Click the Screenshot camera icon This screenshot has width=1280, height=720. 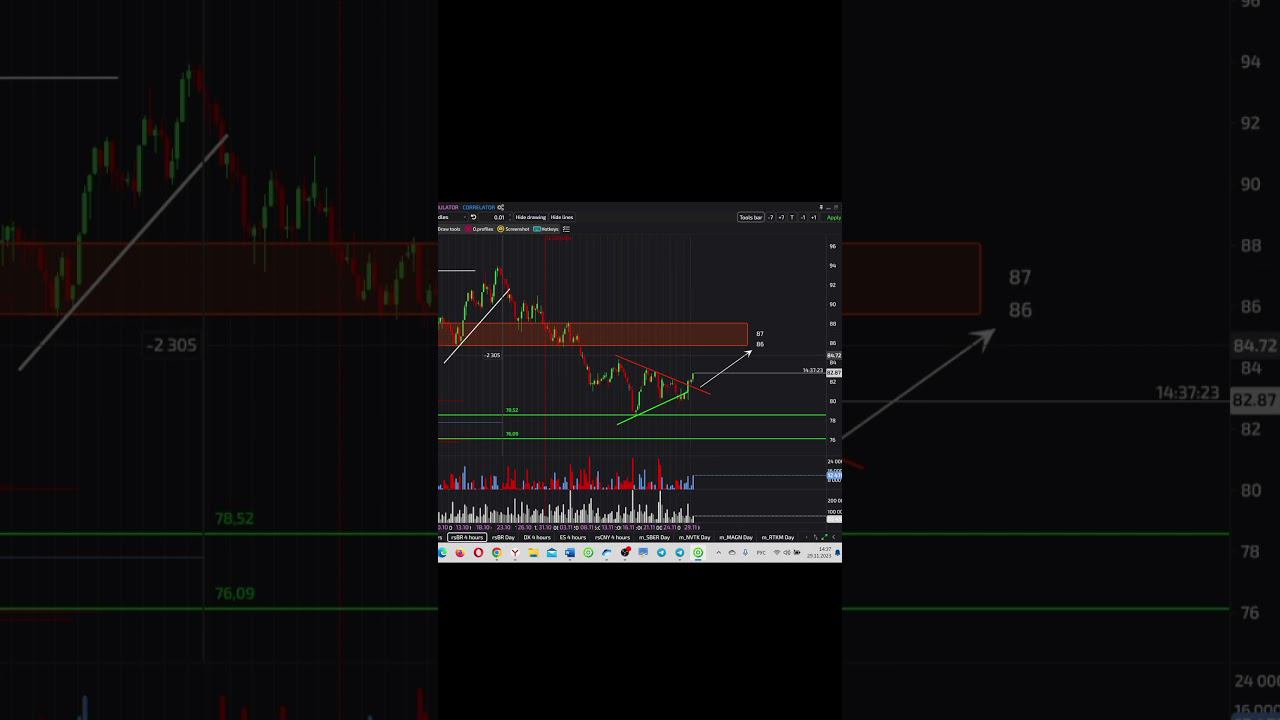[501, 229]
